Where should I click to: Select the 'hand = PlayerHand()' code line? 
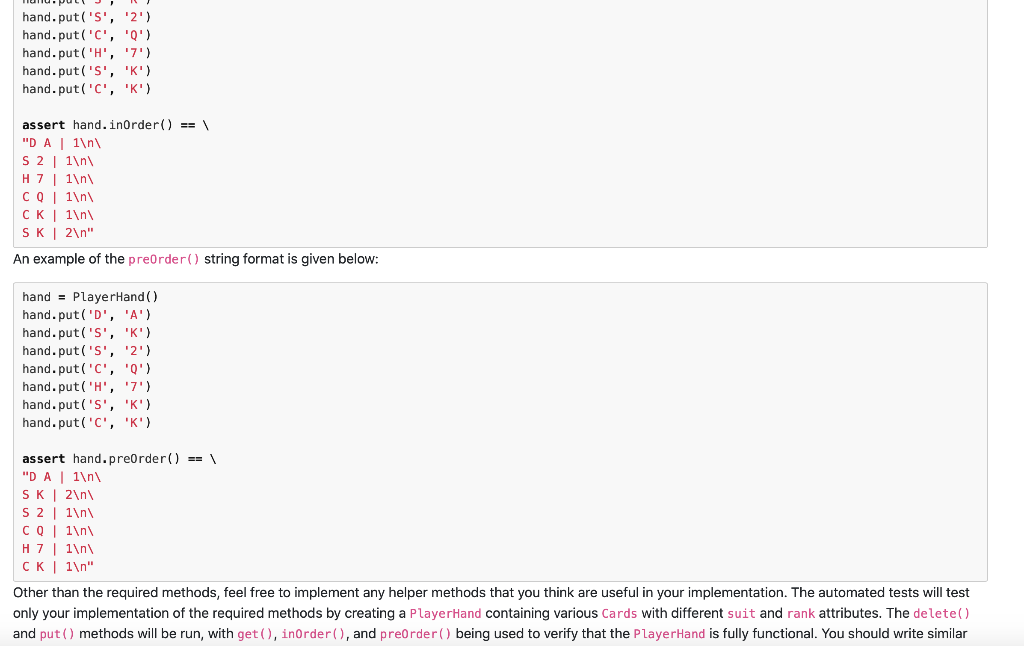tap(90, 297)
